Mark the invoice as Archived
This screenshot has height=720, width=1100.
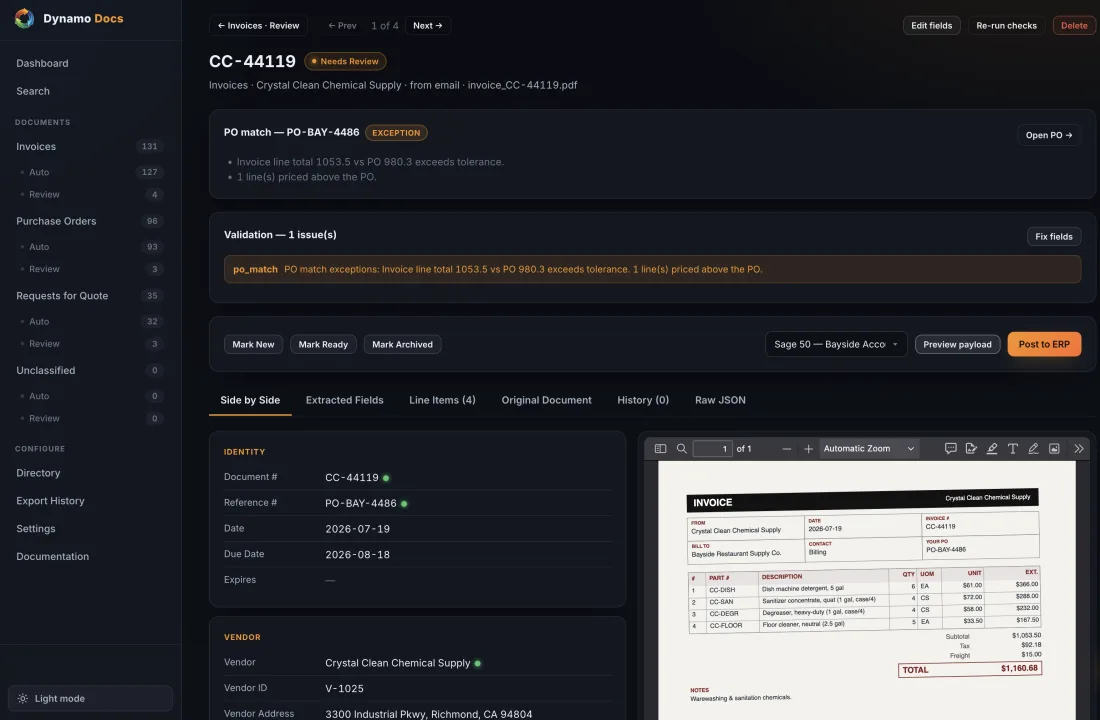pos(402,344)
